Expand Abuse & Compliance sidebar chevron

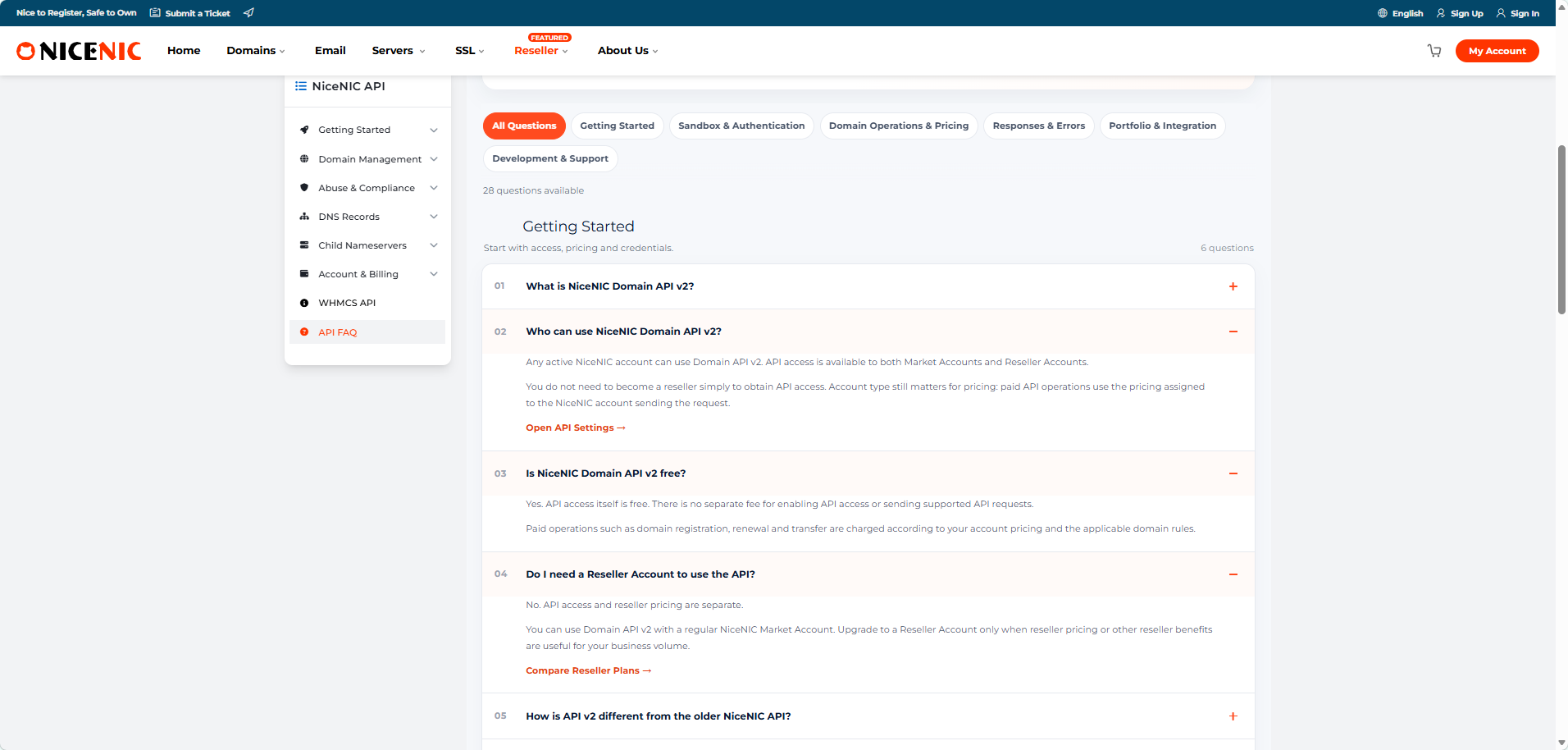click(434, 188)
